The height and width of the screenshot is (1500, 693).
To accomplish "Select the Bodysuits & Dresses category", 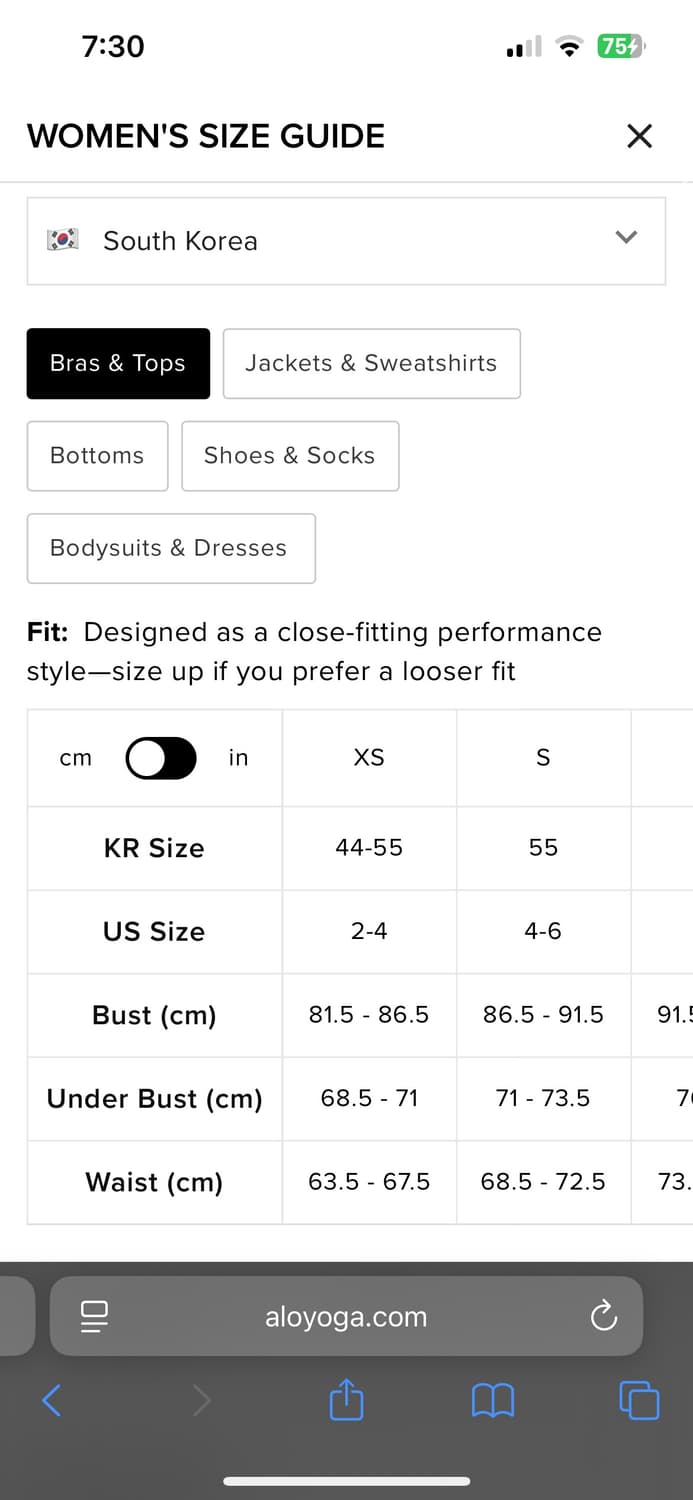I will click(171, 548).
